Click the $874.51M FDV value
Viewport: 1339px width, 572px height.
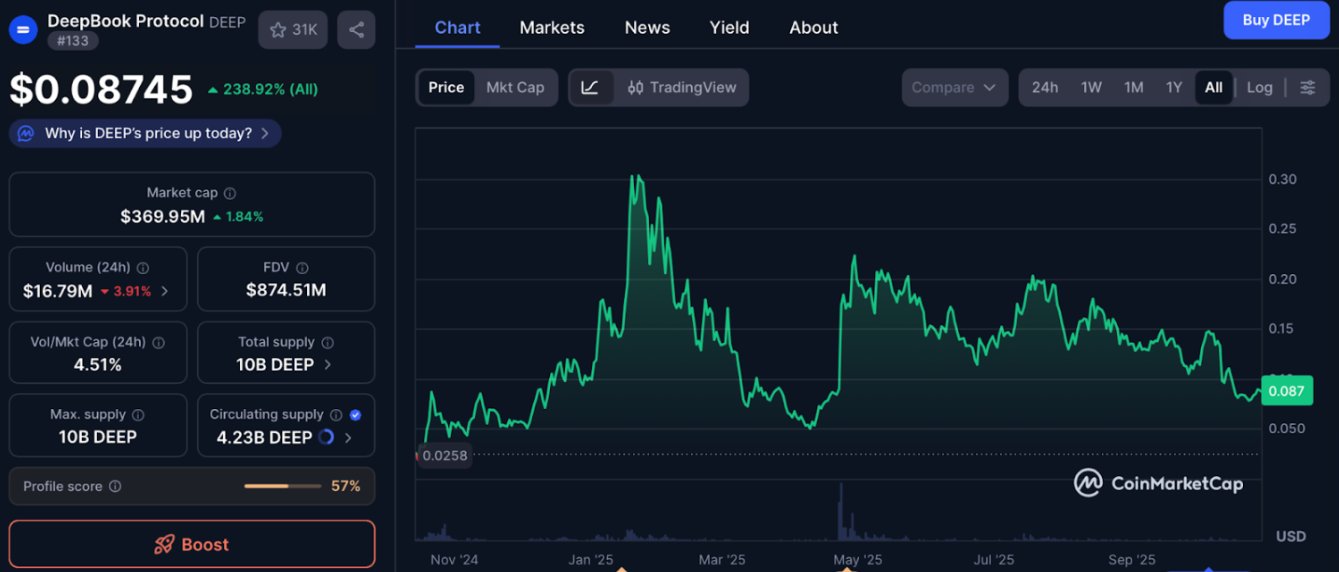(x=286, y=291)
